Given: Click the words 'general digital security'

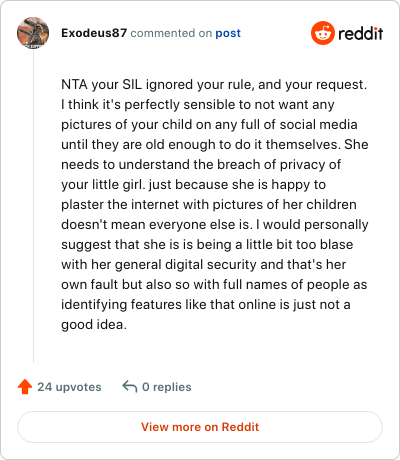Looking at the screenshot, I should (186, 265).
